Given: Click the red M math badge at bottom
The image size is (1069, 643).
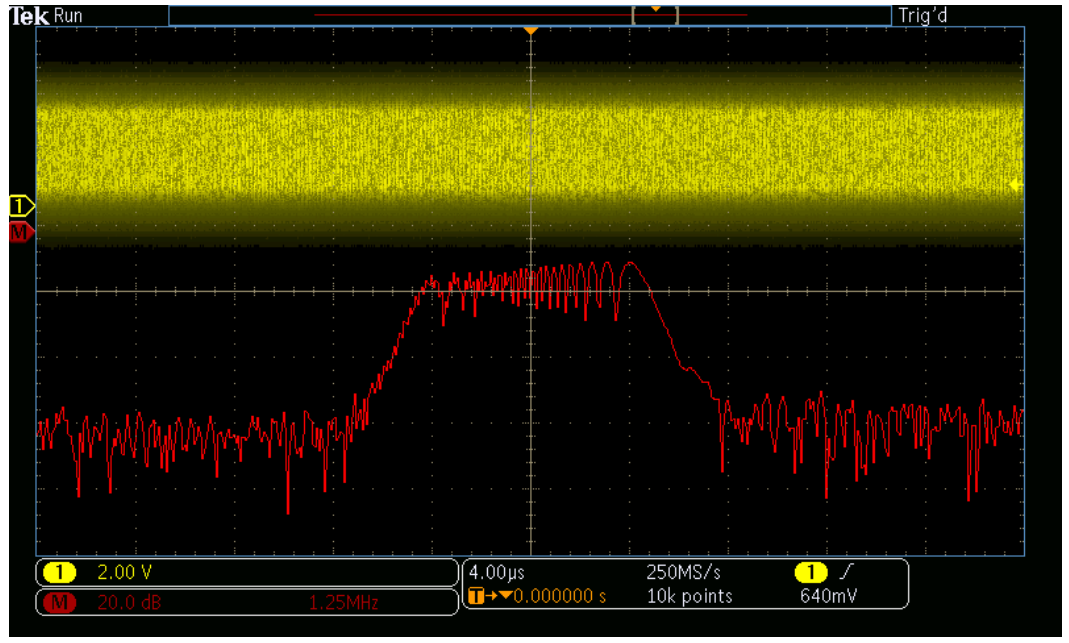Looking at the screenshot, I should coord(61,603).
